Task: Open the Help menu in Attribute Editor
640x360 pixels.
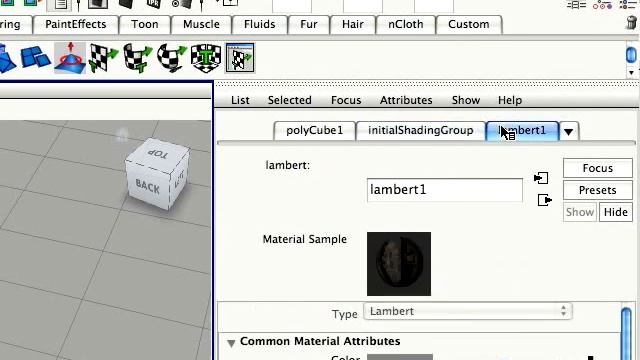Action: click(x=510, y=100)
